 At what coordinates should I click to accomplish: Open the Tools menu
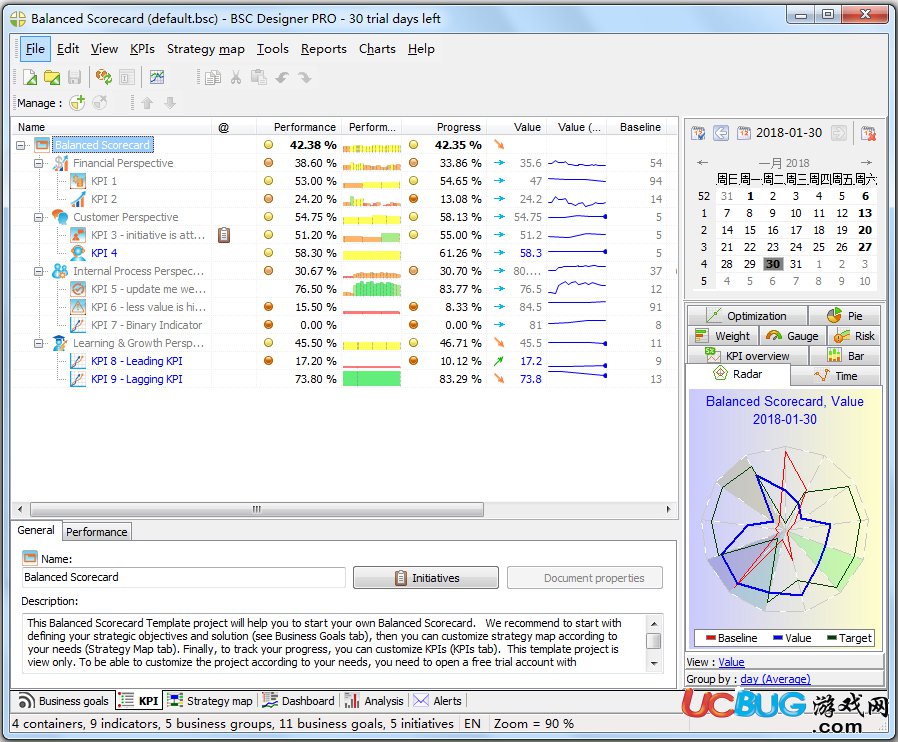(x=273, y=49)
